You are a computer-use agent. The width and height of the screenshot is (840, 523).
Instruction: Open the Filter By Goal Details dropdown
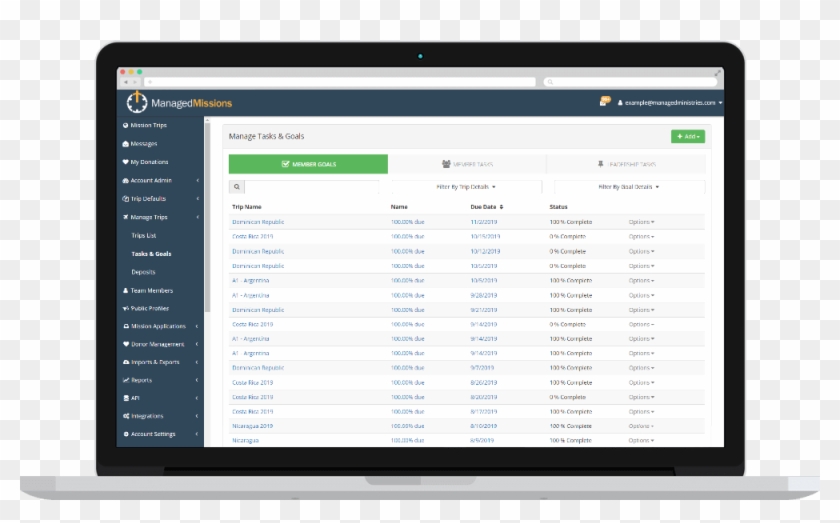(628, 187)
